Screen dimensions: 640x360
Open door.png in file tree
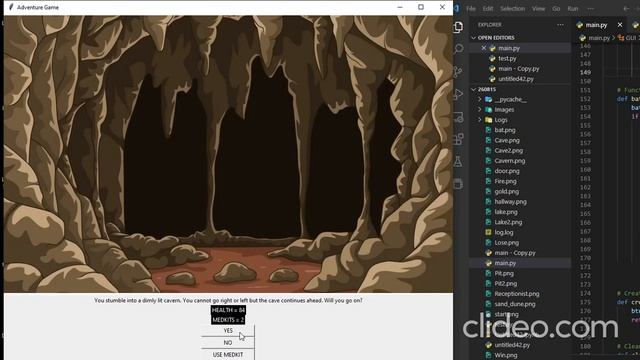[x=507, y=171]
